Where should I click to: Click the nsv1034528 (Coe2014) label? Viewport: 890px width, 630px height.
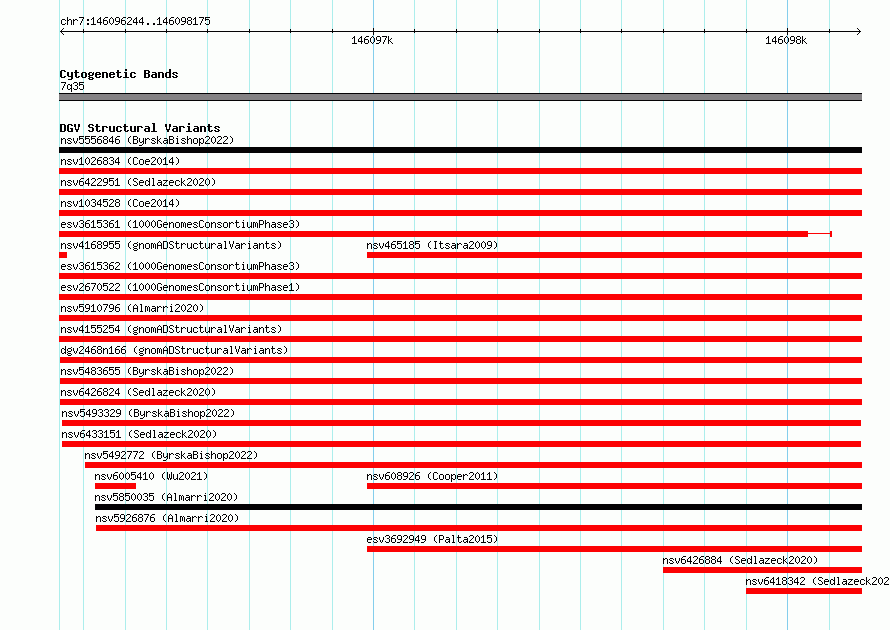(120, 203)
